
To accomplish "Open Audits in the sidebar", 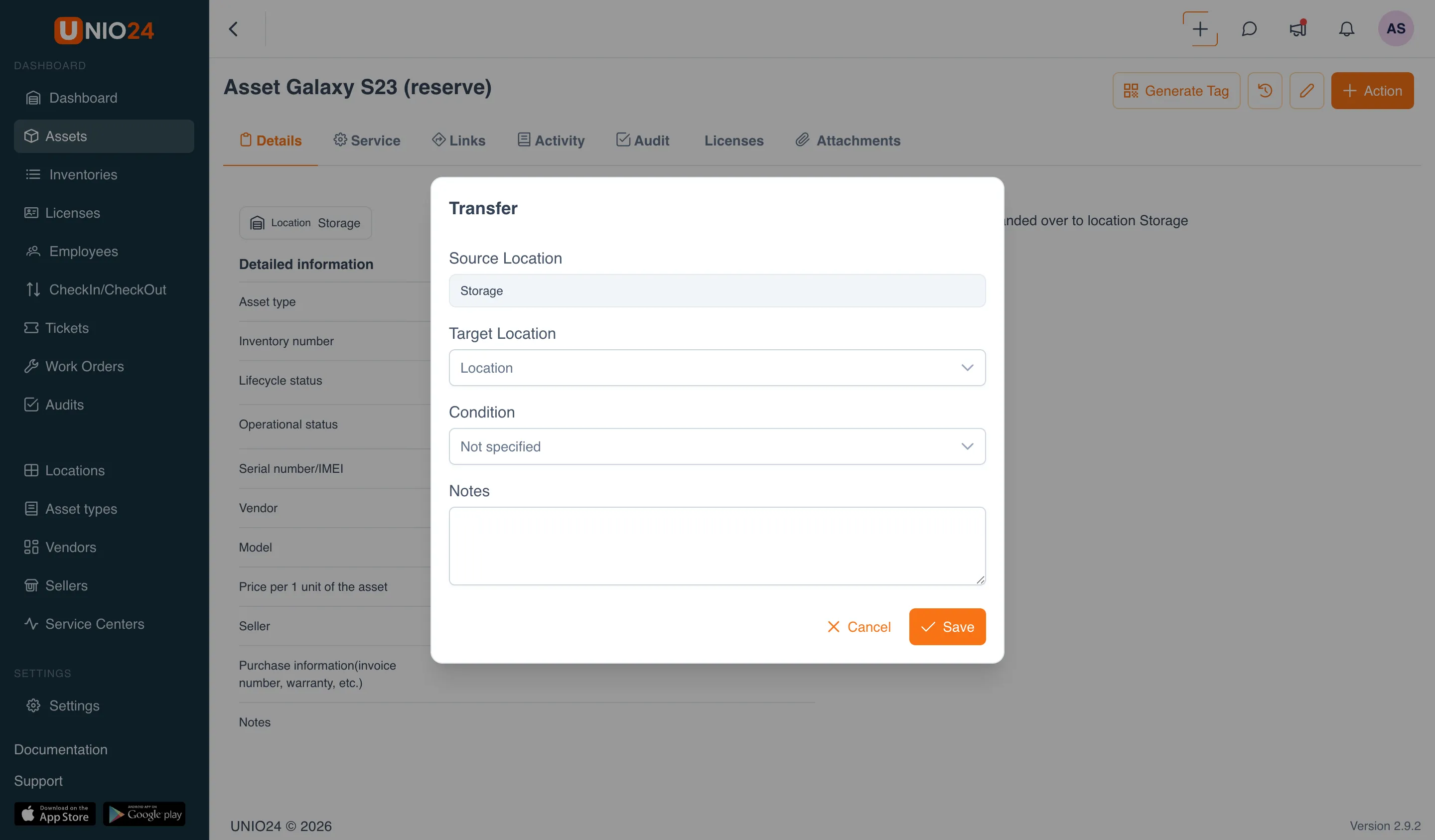I will pos(104,405).
